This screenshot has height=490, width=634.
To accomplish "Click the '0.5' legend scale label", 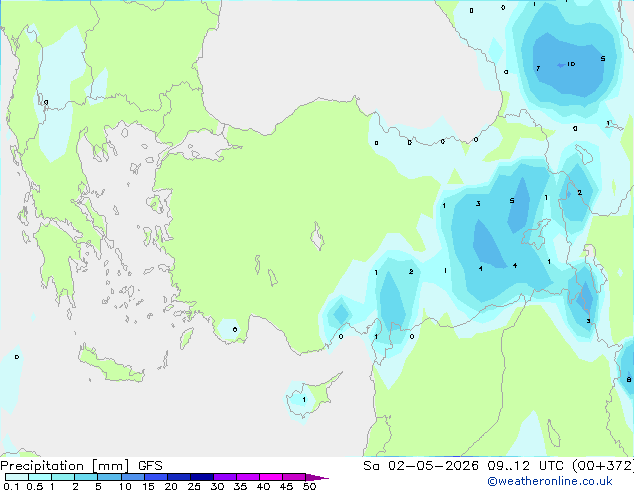I will [34, 486].
